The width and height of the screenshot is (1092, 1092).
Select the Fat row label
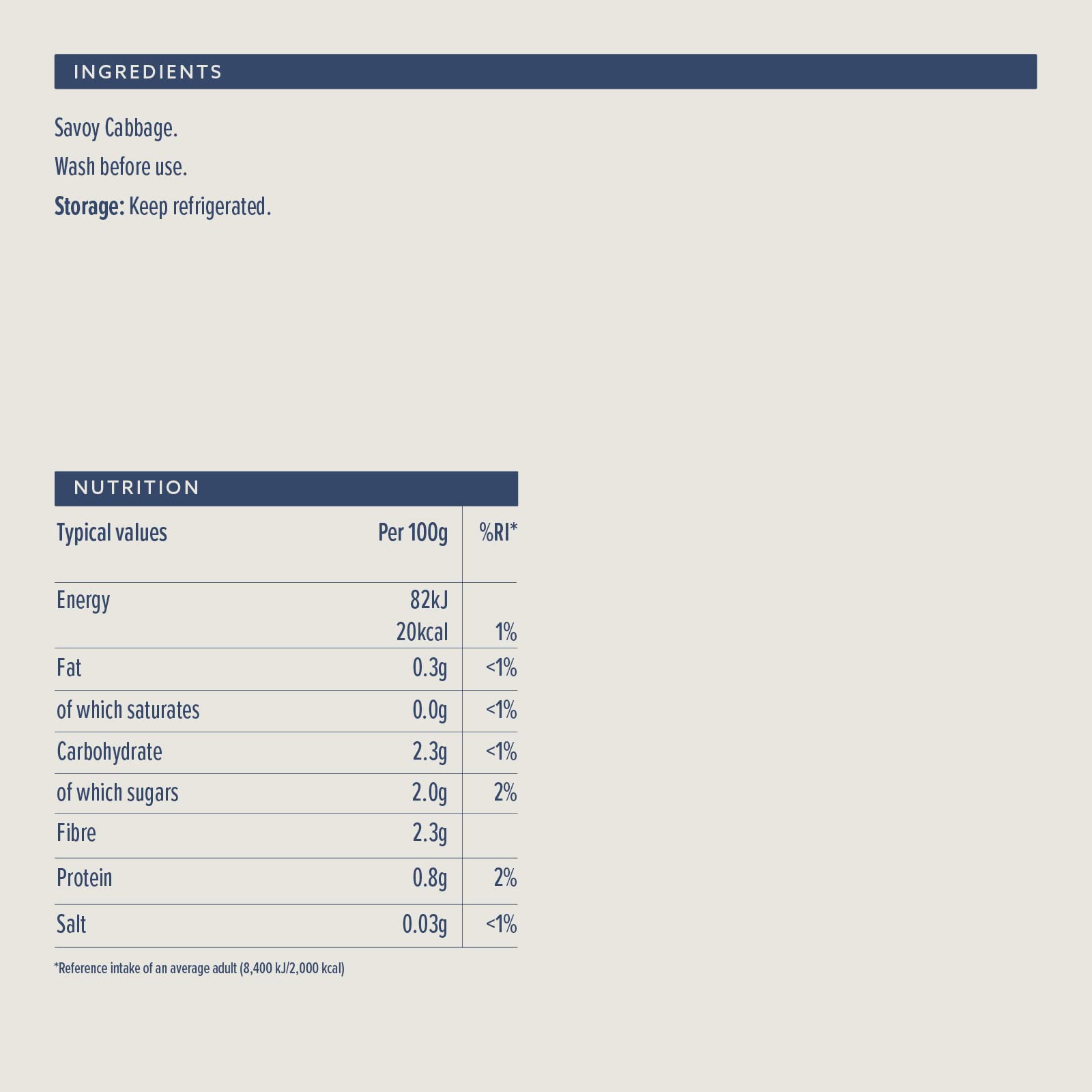69,667
